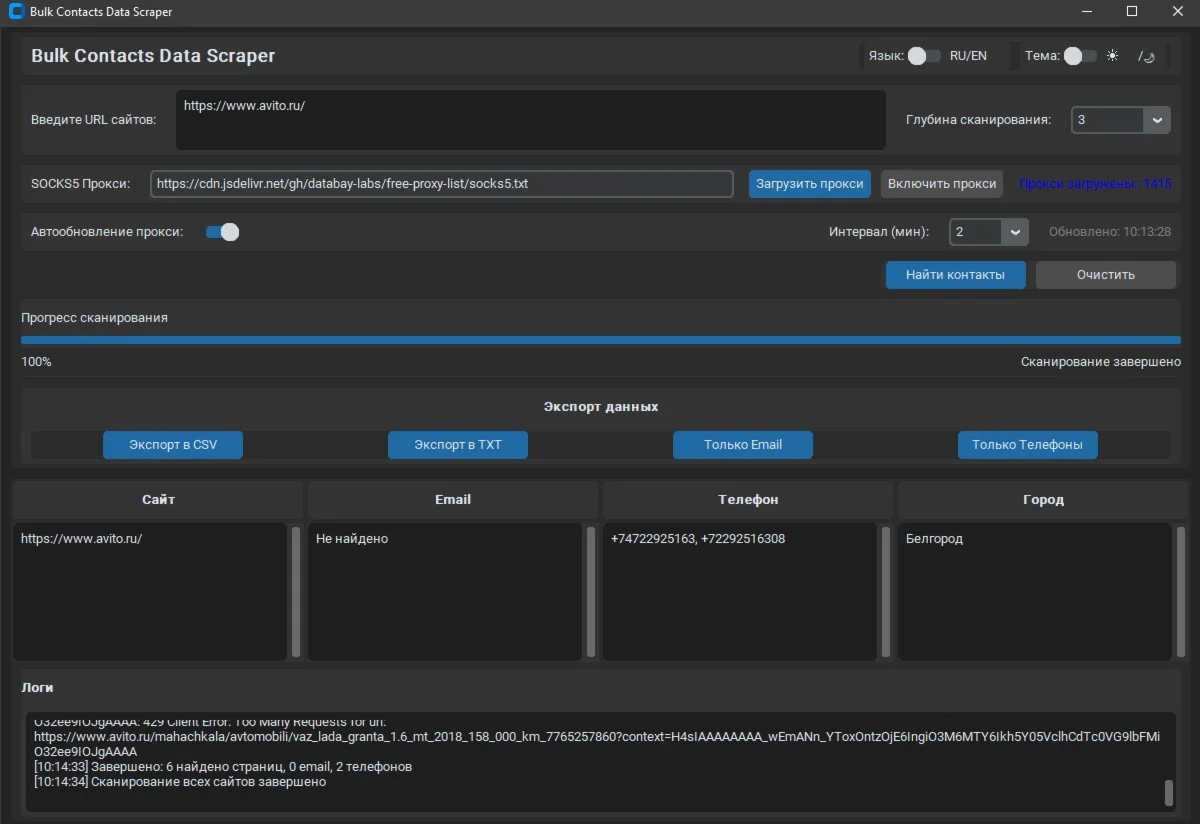1200x824 pixels.
Task: Click the scan progress bar
Action: point(600,339)
